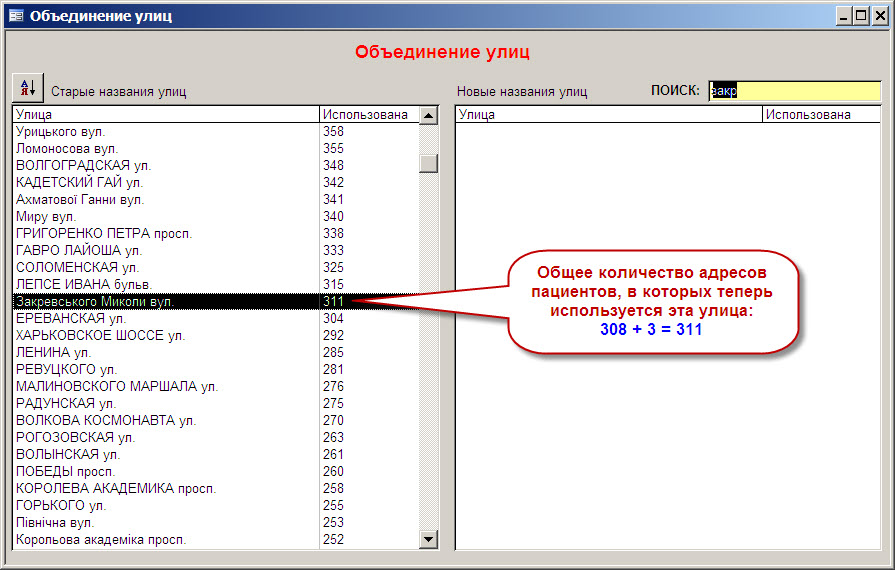Click usage count 270

(333, 421)
